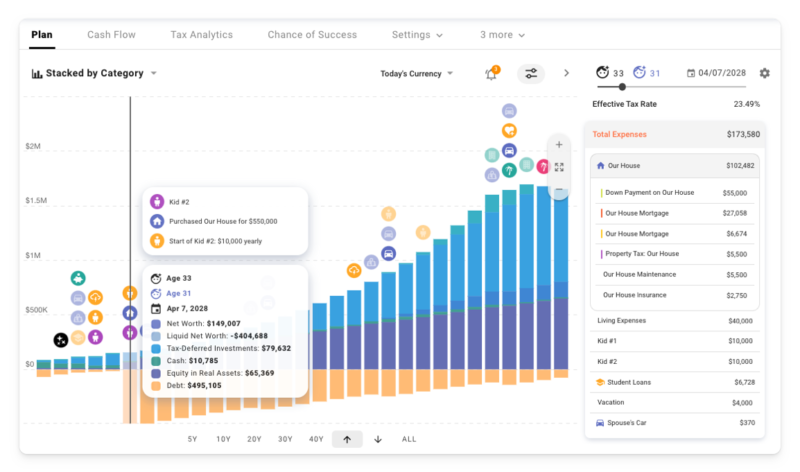Open the gear settings icon beside the date
This screenshot has width=800, height=472.
pos(765,73)
